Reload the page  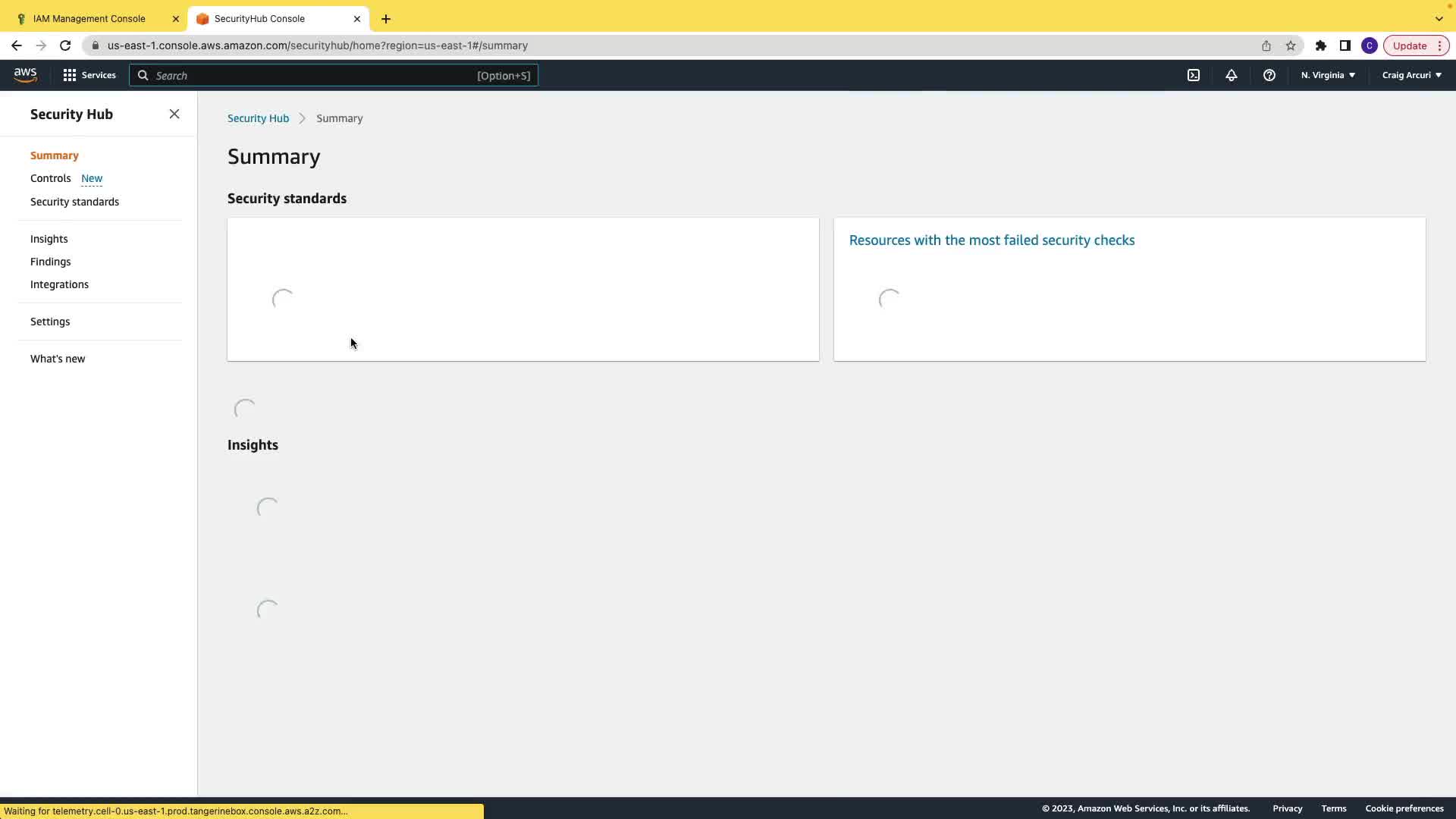pos(65,45)
